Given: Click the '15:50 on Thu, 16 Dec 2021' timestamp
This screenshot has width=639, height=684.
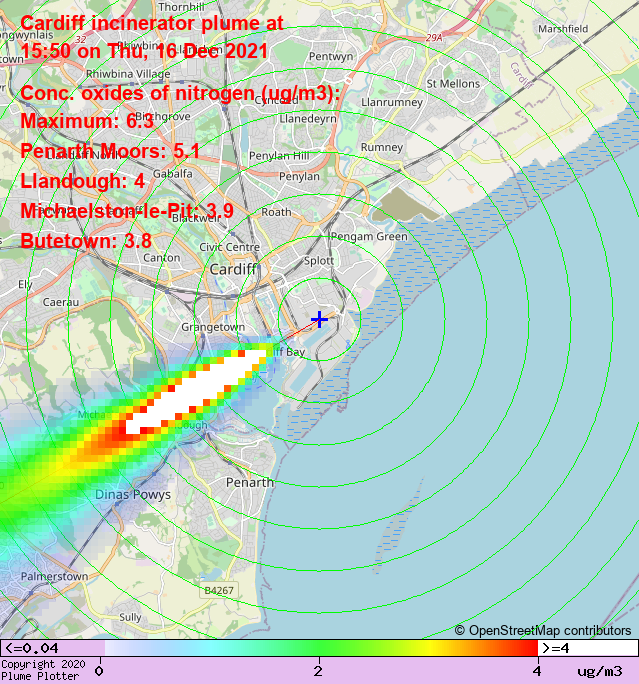Looking at the screenshot, I should (144, 51).
